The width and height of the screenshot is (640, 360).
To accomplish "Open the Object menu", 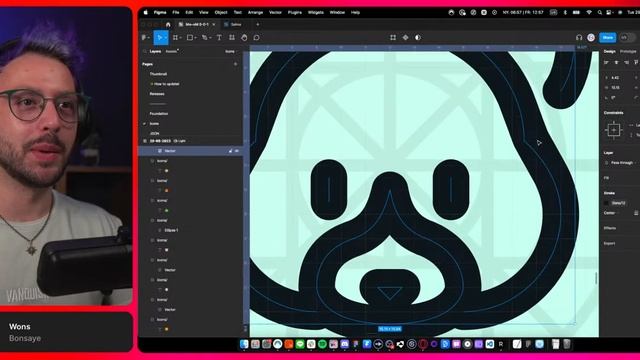I will coord(221,13).
